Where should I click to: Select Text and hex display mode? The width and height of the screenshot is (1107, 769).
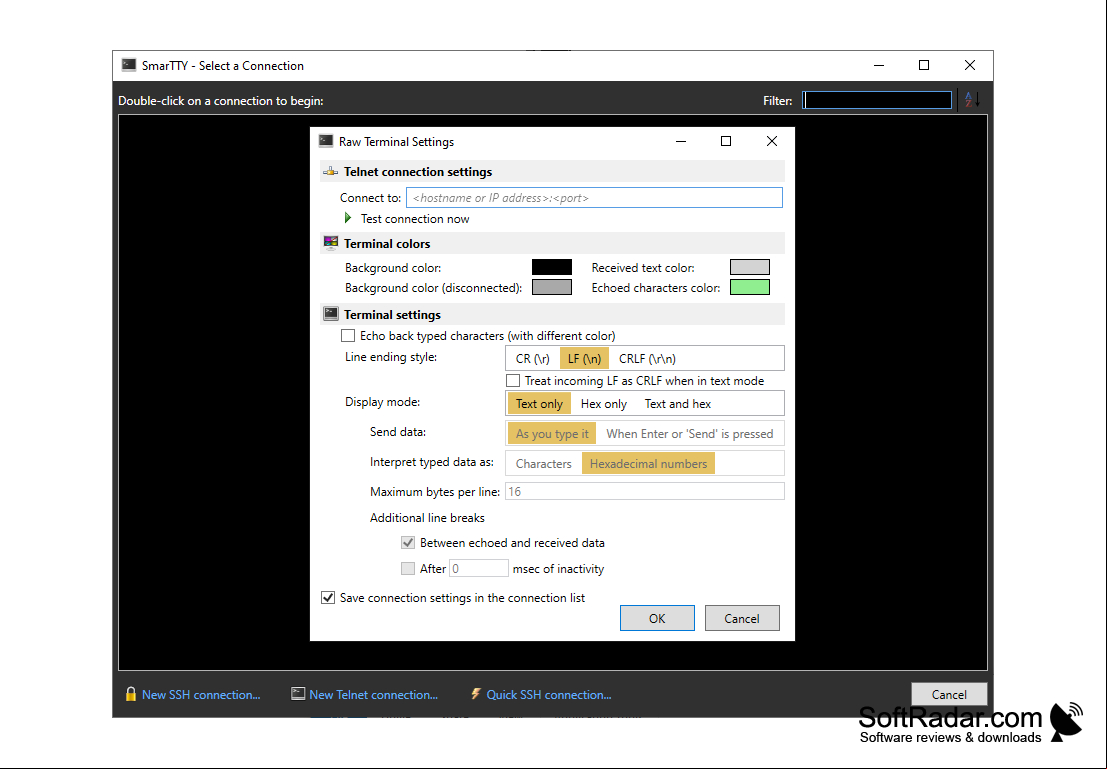[677, 404]
